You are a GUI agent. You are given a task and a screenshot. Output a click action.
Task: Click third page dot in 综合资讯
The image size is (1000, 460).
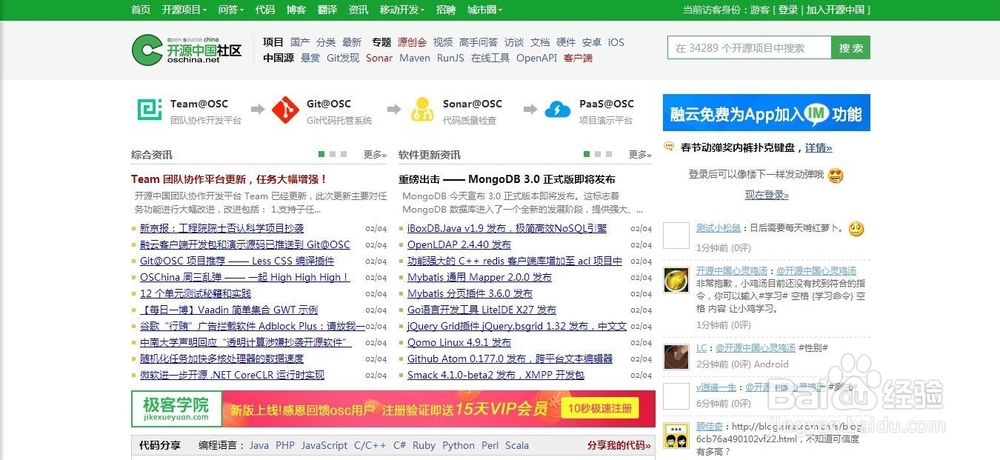click(x=344, y=154)
